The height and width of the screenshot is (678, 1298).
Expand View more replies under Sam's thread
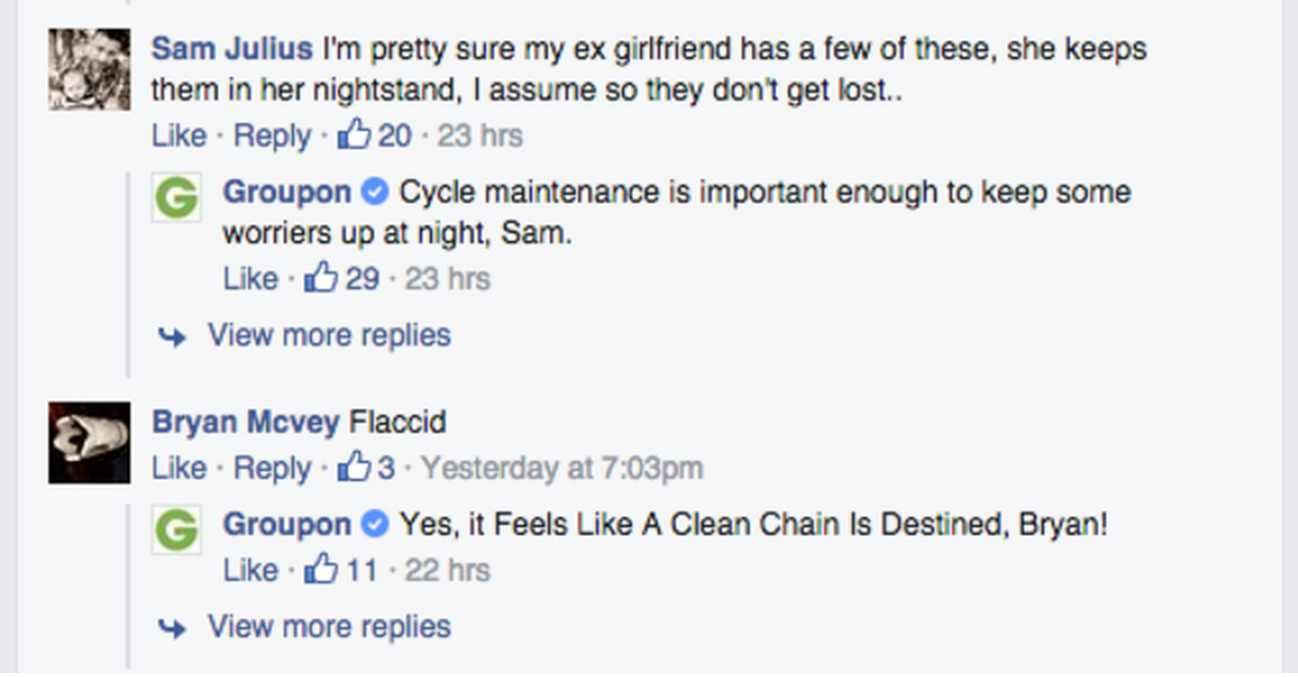coord(328,335)
